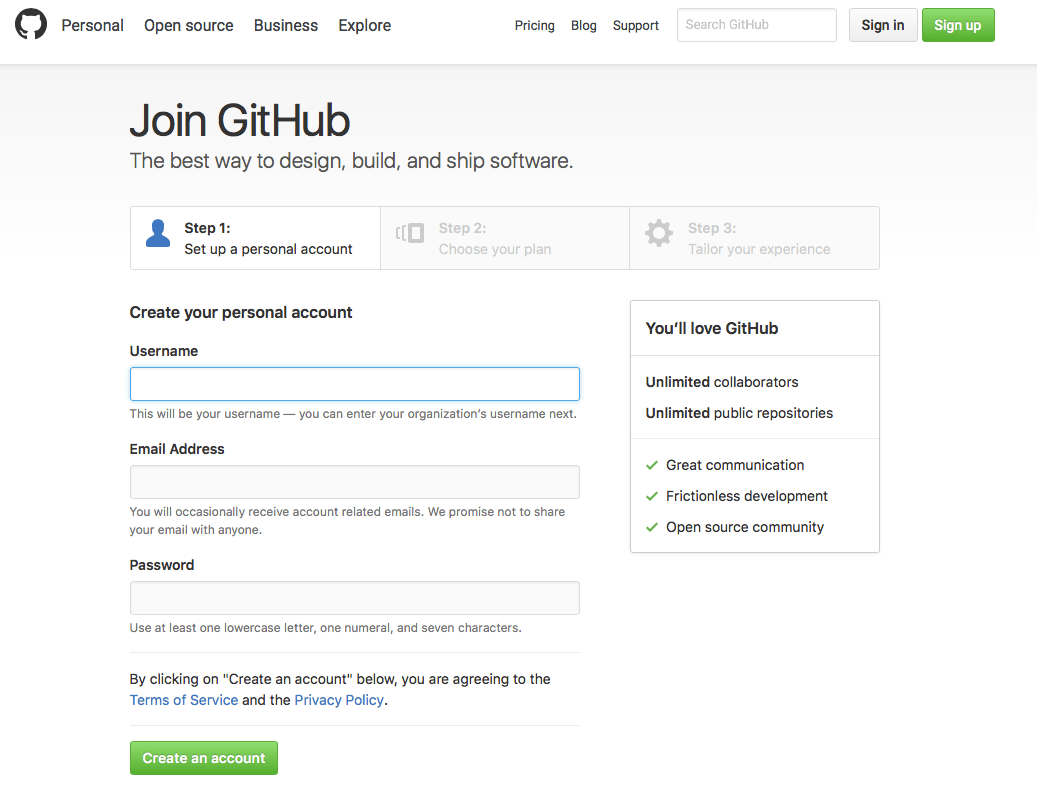Click into the Username field
The width and height of the screenshot is (1037, 785).
(355, 384)
